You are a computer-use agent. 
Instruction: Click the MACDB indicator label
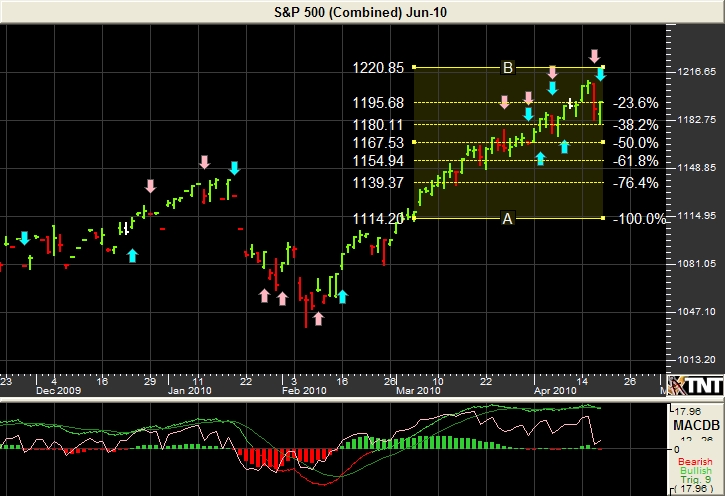[x=696, y=425]
